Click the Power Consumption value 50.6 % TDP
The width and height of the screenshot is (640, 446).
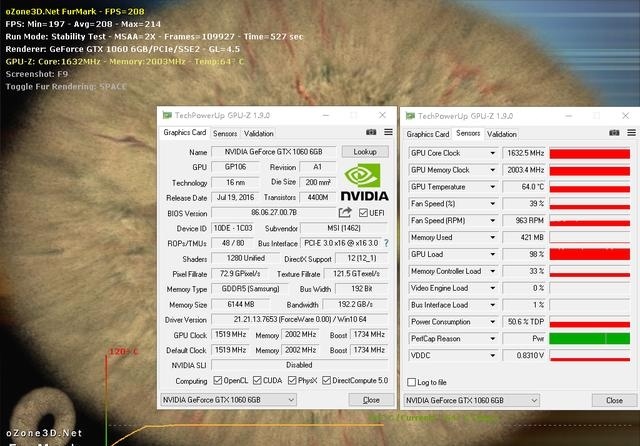[x=524, y=322]
